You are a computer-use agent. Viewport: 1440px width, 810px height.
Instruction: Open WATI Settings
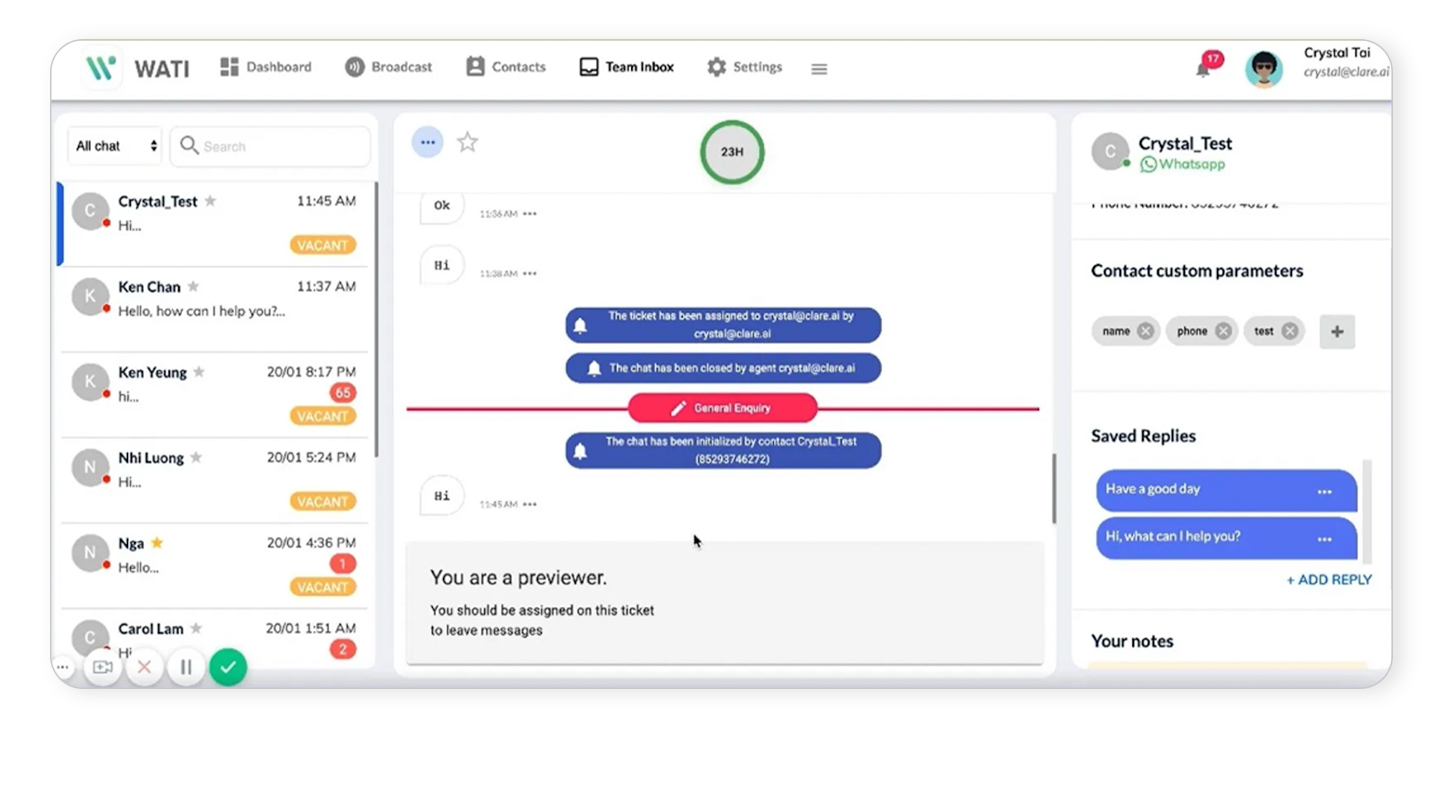coord(744,66)
